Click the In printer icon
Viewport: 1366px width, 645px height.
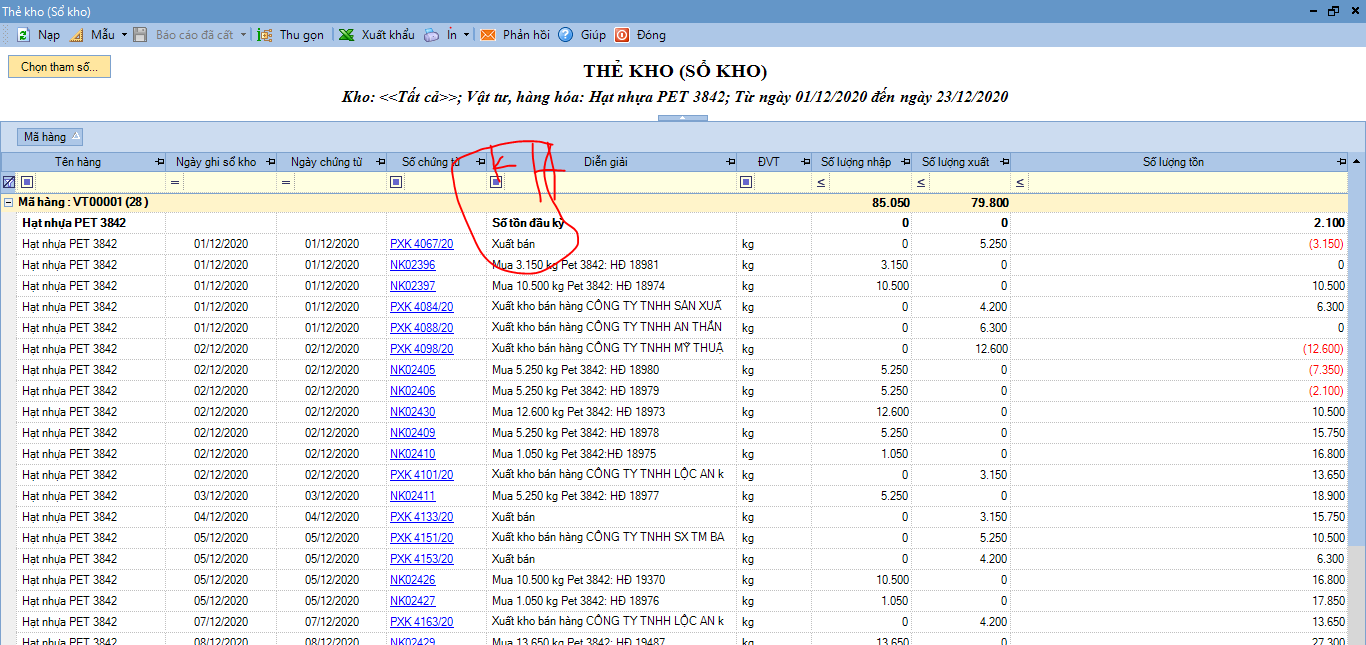pyautogui.click(x=431, y=35)
